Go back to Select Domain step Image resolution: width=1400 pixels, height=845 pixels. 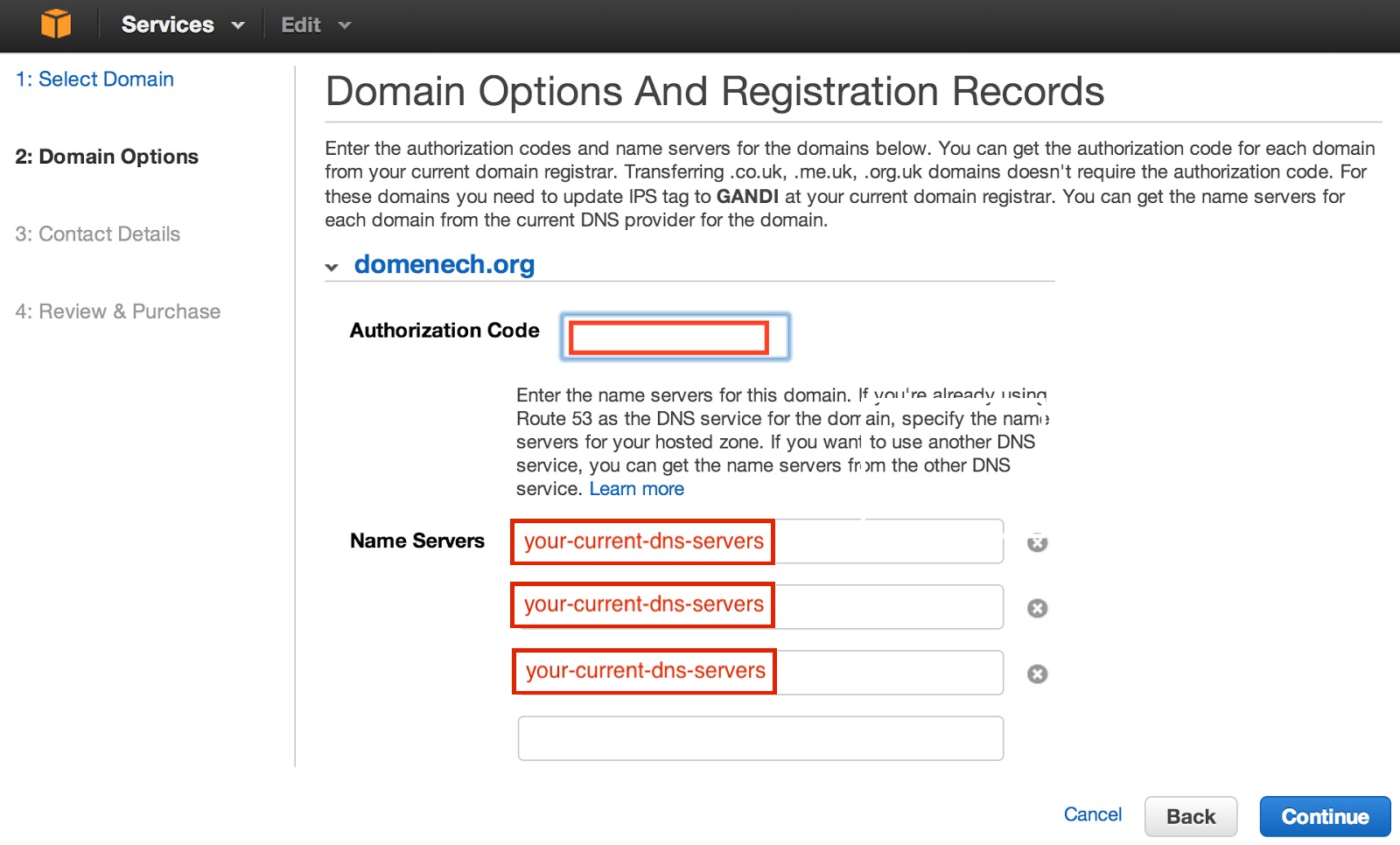[94, 79]
